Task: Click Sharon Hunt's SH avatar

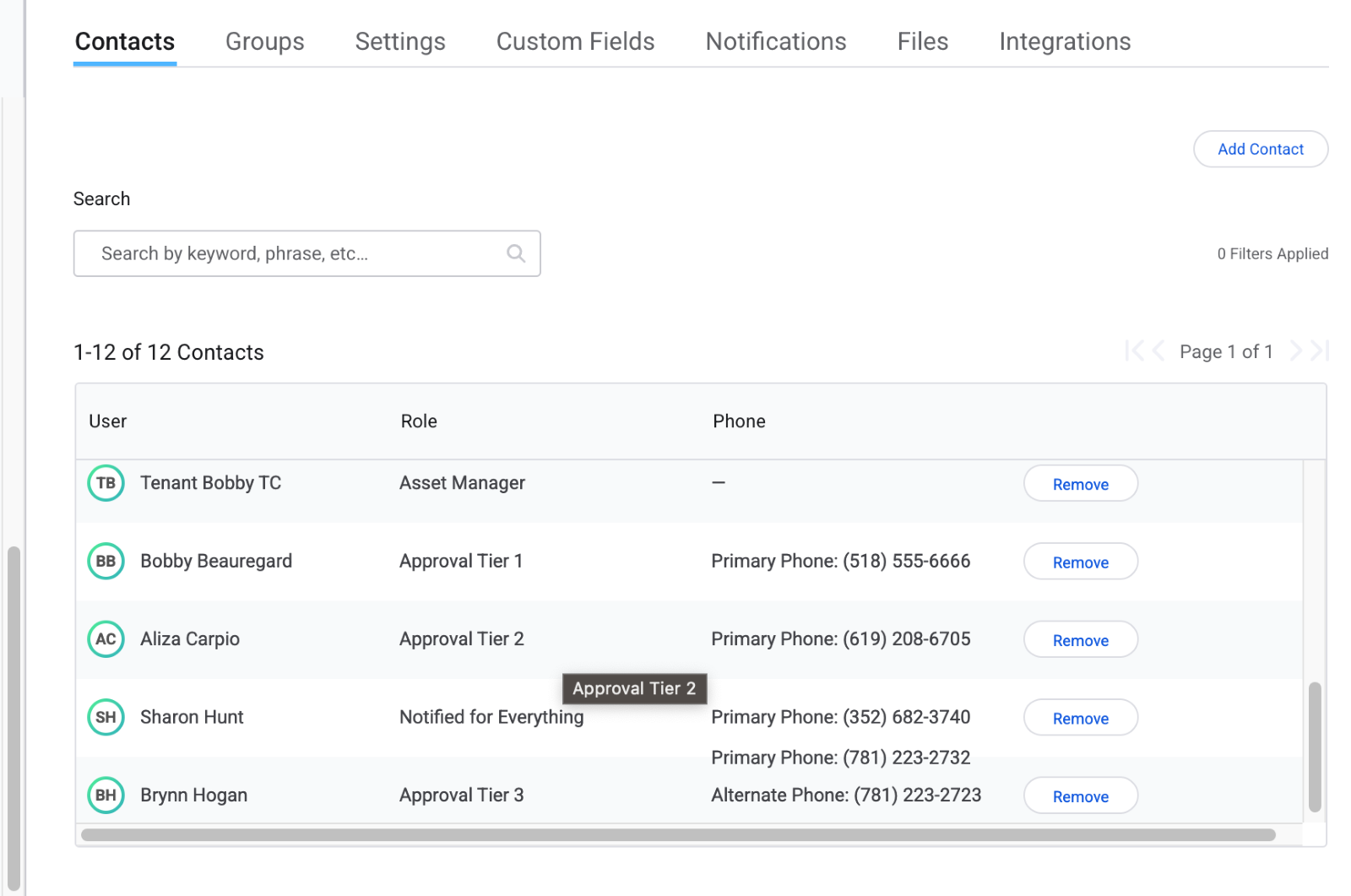Action: [106, 718]
